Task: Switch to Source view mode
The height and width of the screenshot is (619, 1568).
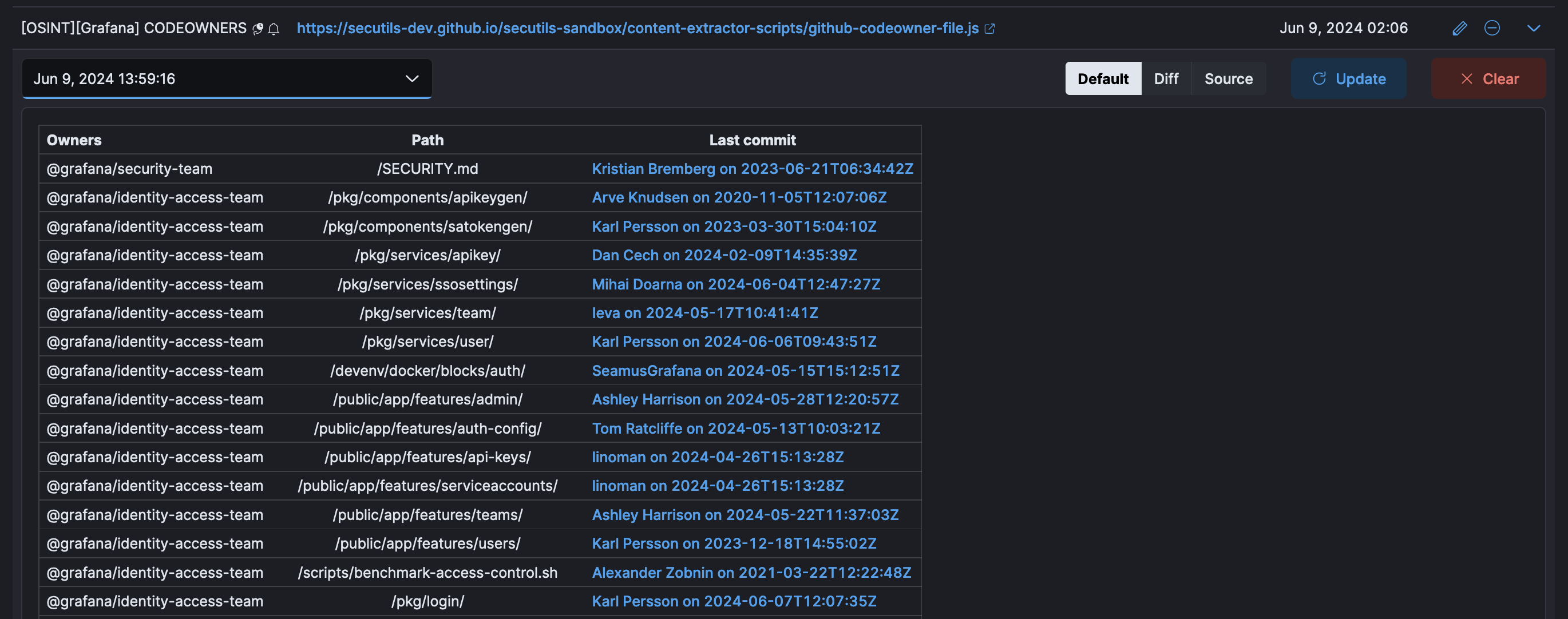Action: (1228, 78)
